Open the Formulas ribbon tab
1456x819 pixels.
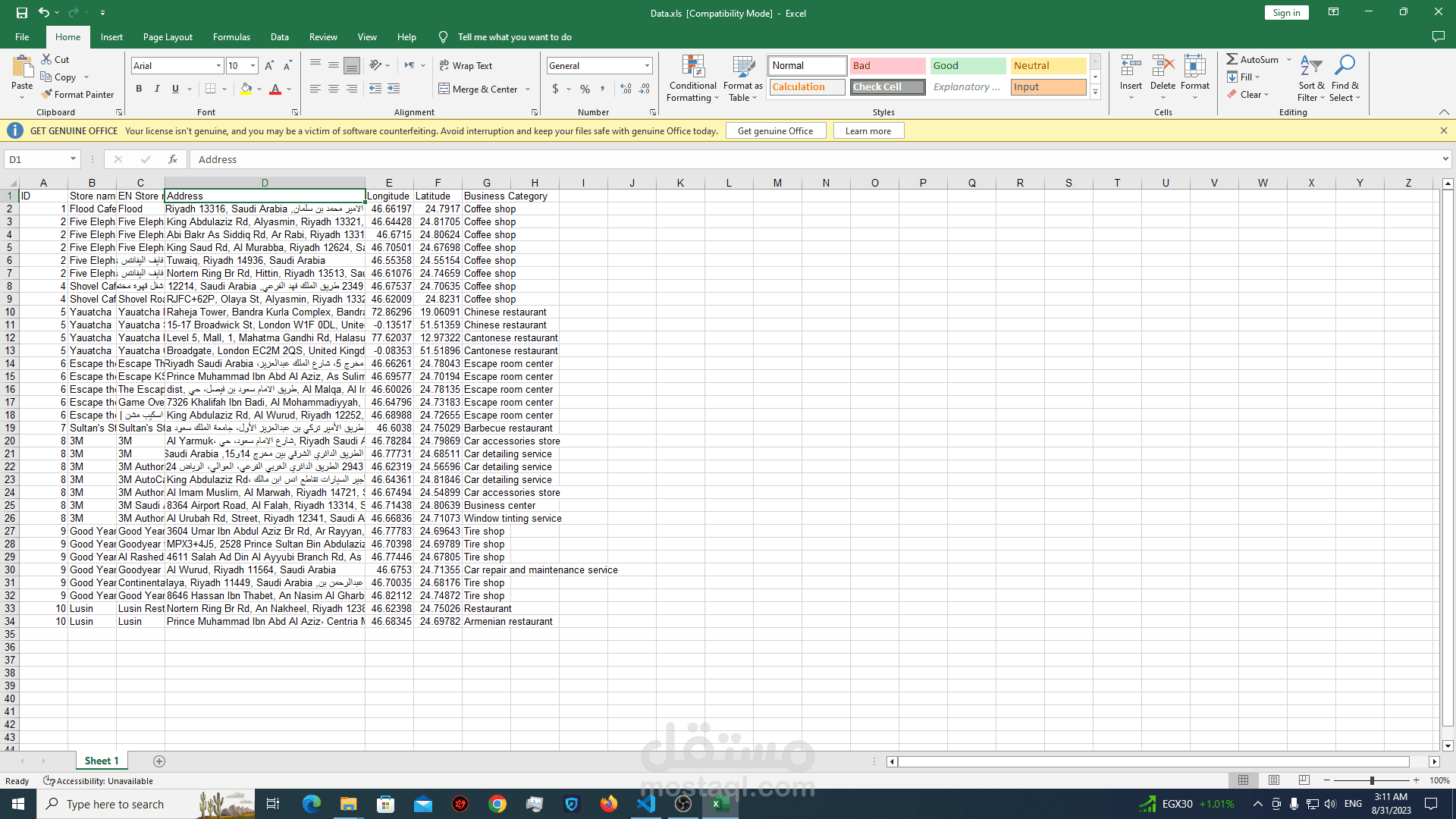[x=231, y=37]
